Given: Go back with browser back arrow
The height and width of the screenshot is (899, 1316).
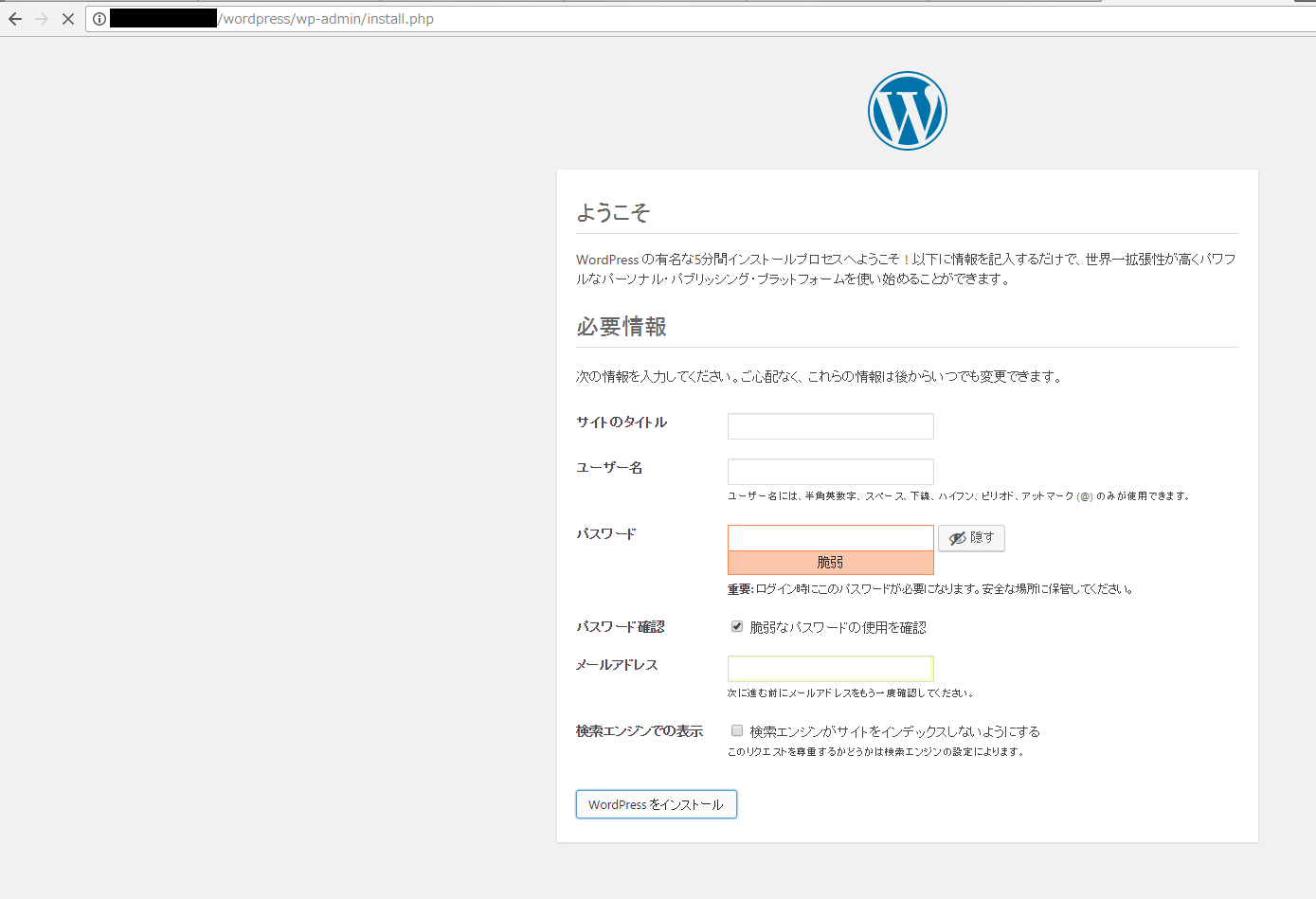Looking at the screenshot, I should pos(15,19).
